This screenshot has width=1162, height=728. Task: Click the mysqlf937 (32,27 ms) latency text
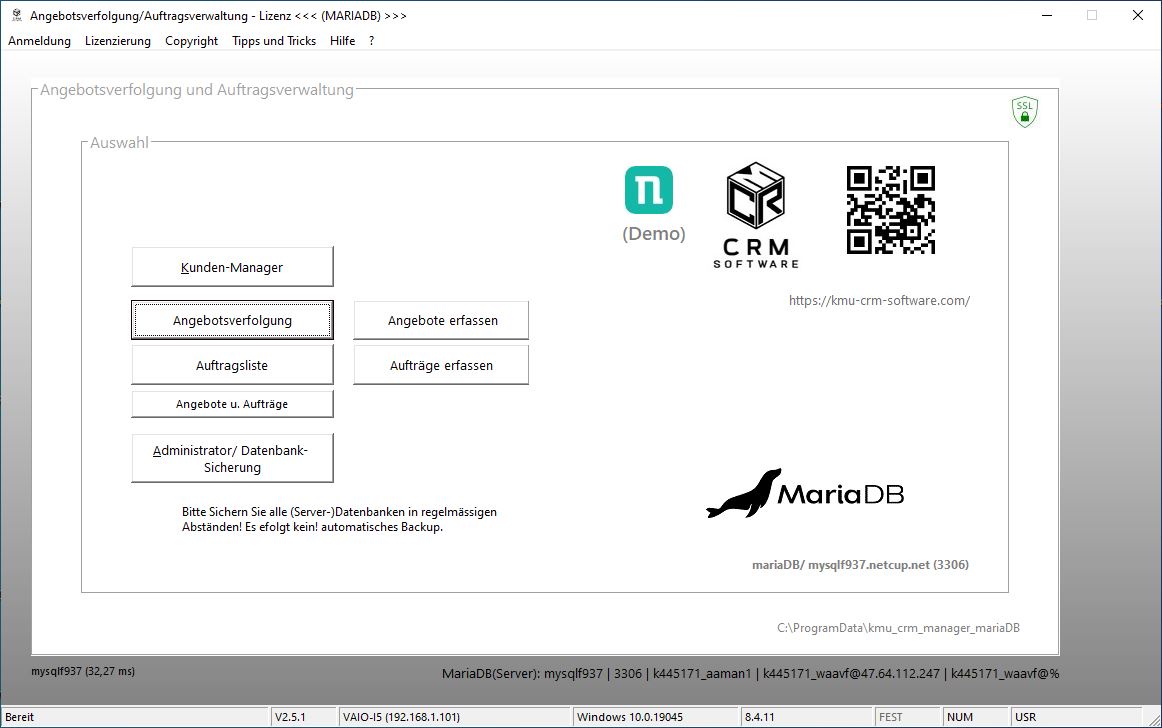(83, 671)
